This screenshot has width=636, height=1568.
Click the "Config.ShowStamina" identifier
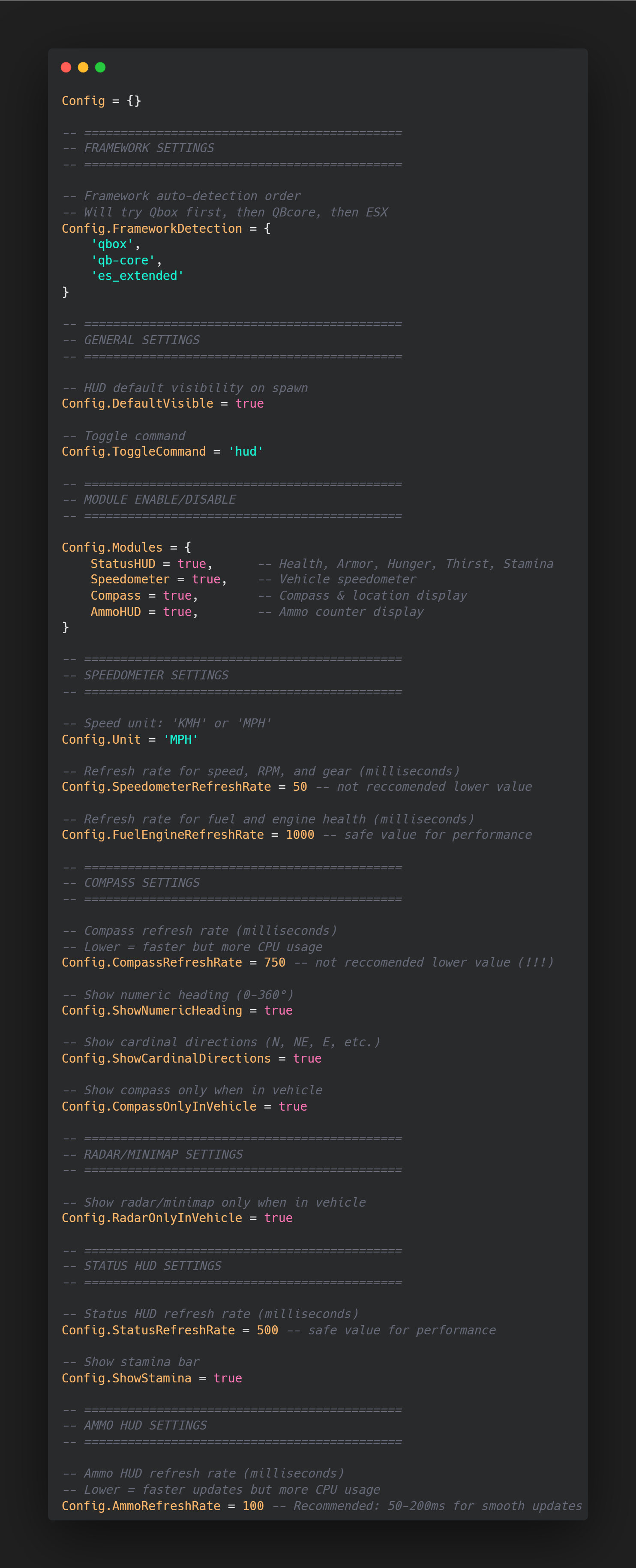126,1378
